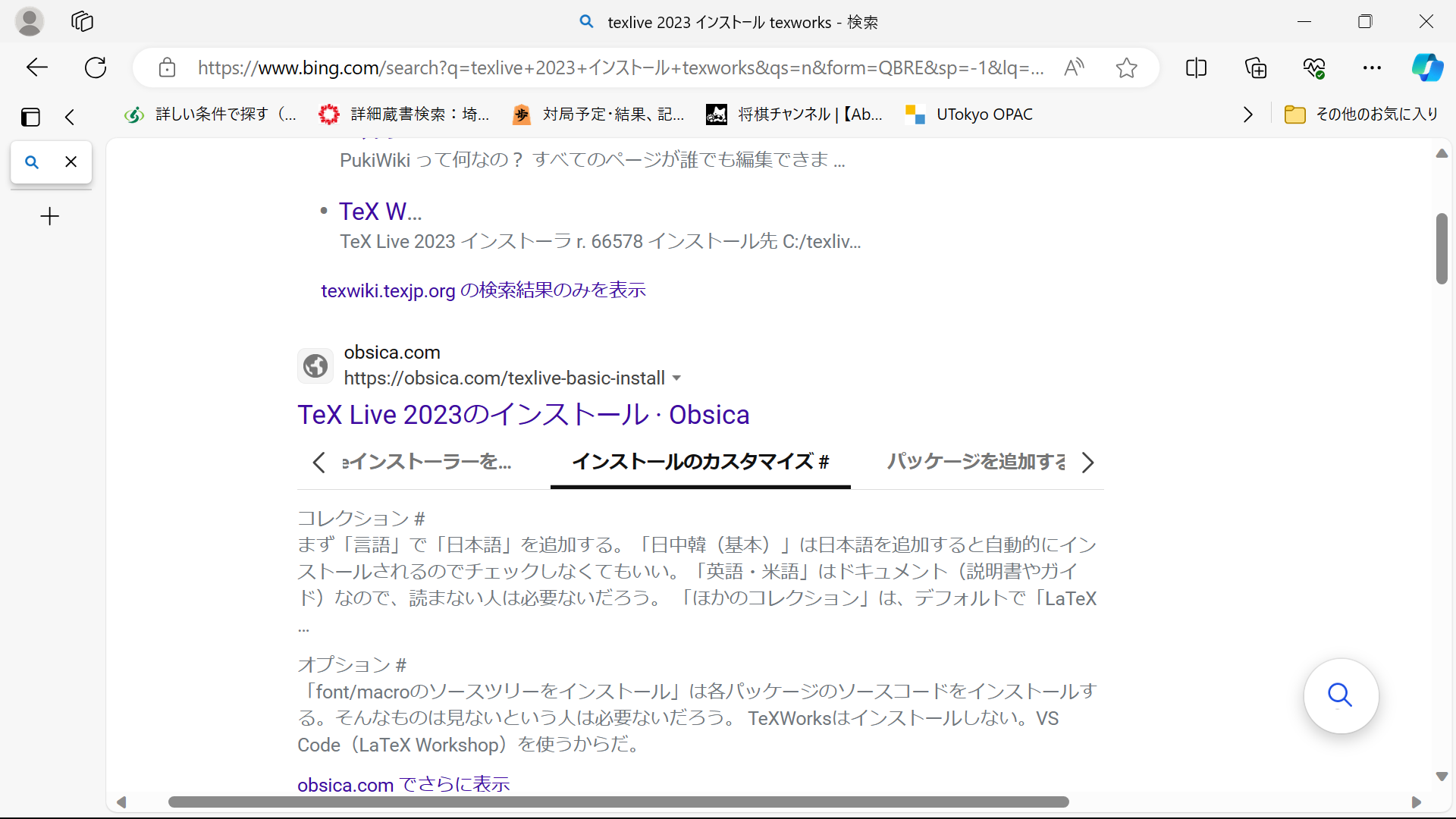Open 対局予定･結果 bookmark
The height and width of the screenshot is (819, 1456).
coord(598,115)
